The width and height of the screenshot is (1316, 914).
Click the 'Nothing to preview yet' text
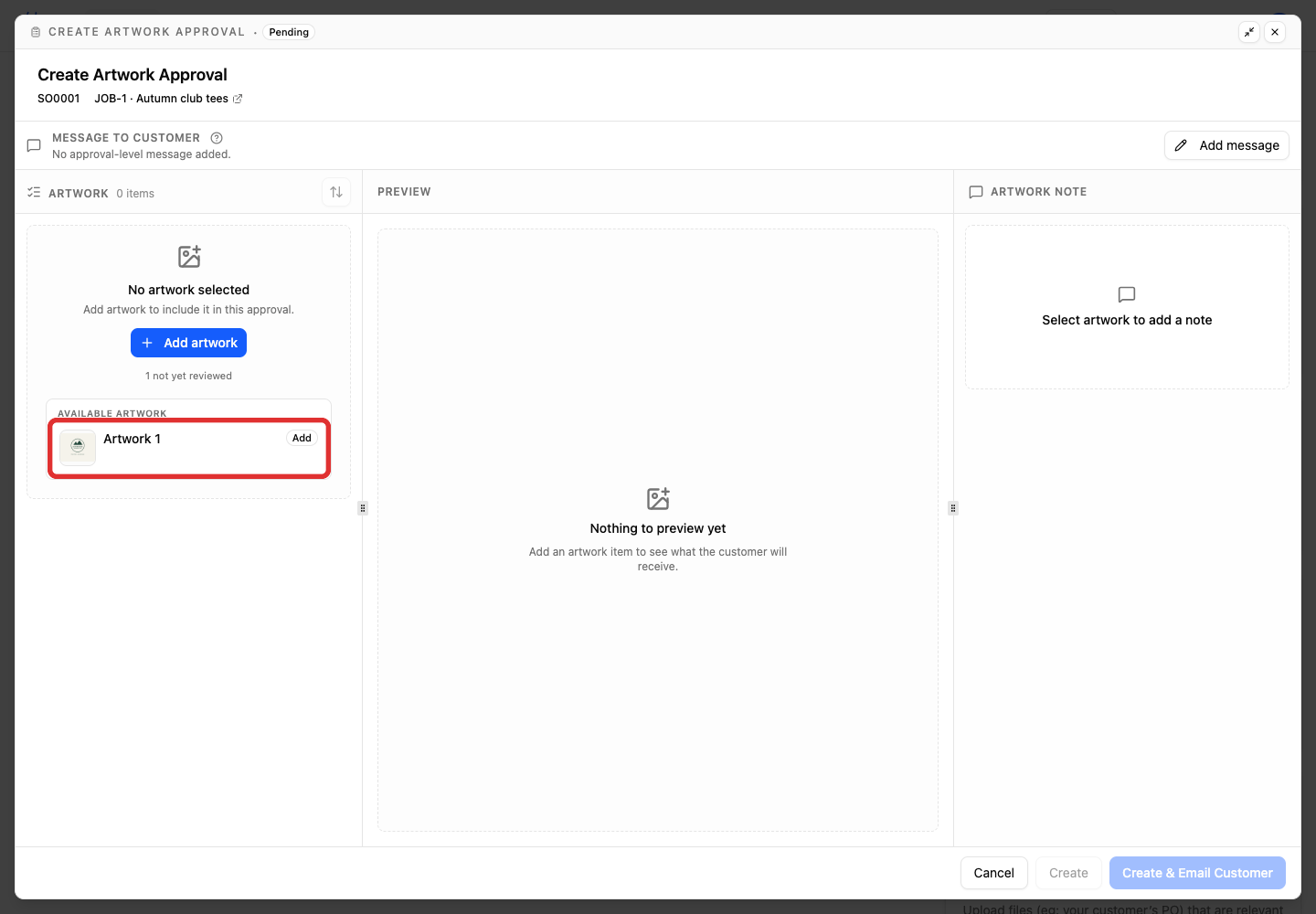coord(658,528)
